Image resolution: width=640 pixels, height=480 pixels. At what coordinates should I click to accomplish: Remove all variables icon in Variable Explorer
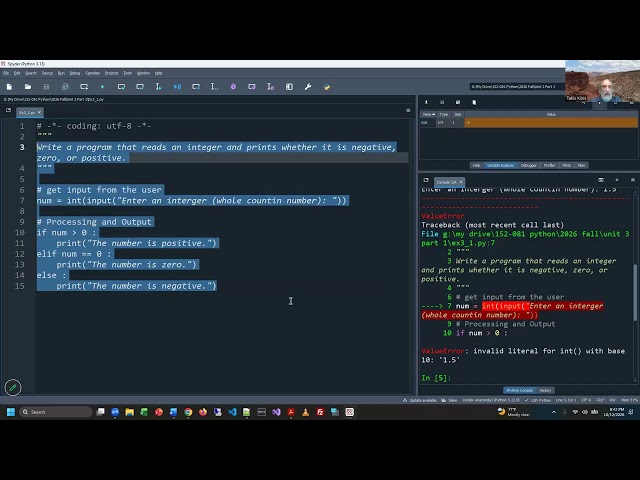coord(474,102)
